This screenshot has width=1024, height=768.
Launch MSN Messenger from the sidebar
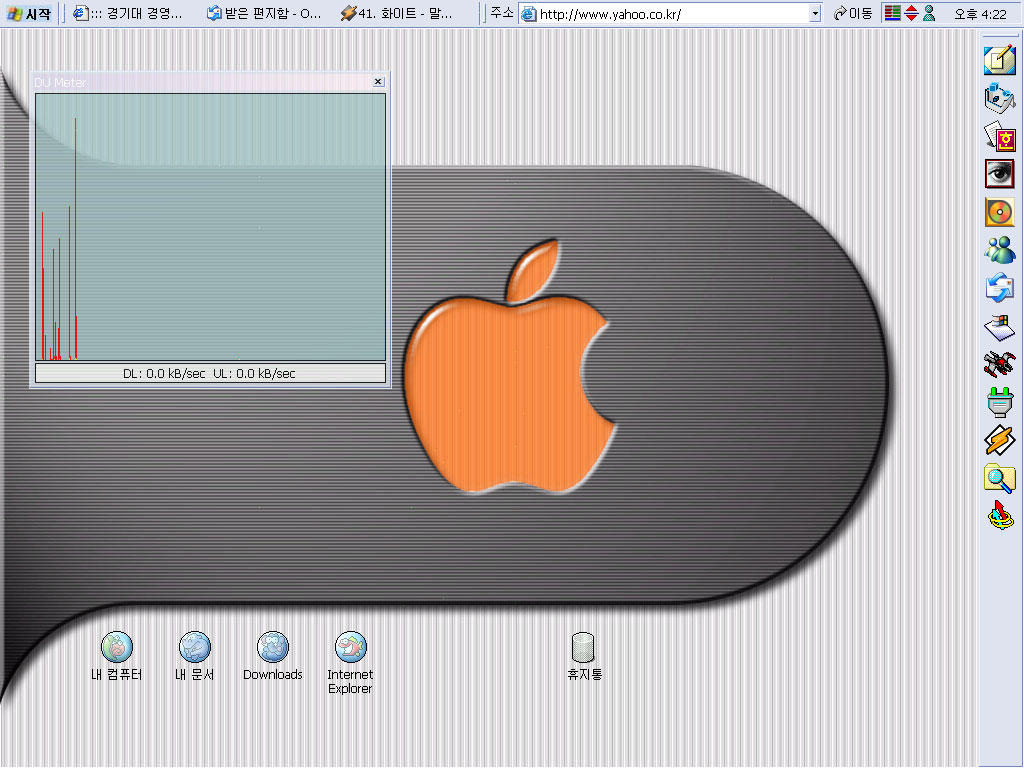point(999,250)
